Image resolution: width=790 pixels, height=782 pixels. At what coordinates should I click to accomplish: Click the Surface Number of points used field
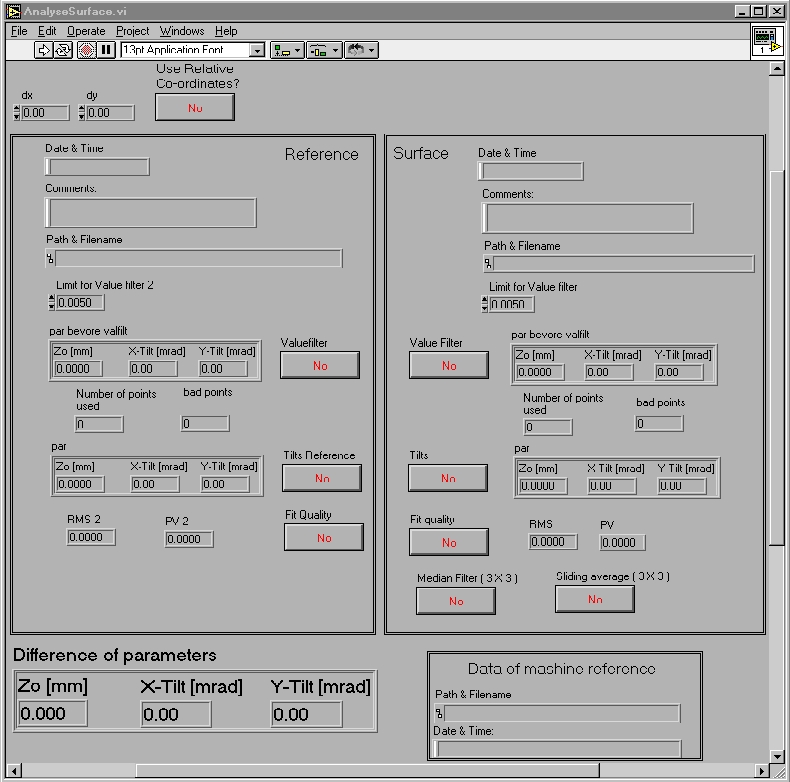(548, 427)
